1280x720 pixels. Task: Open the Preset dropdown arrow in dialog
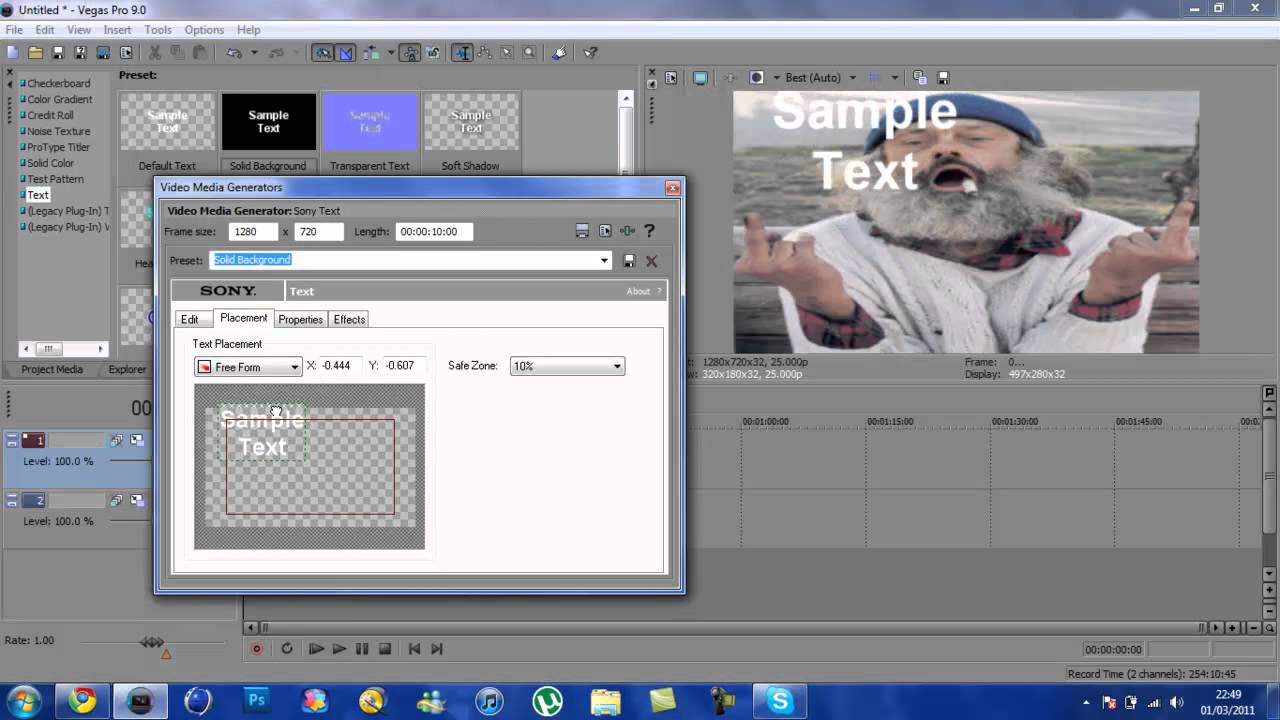pos(604,261)
